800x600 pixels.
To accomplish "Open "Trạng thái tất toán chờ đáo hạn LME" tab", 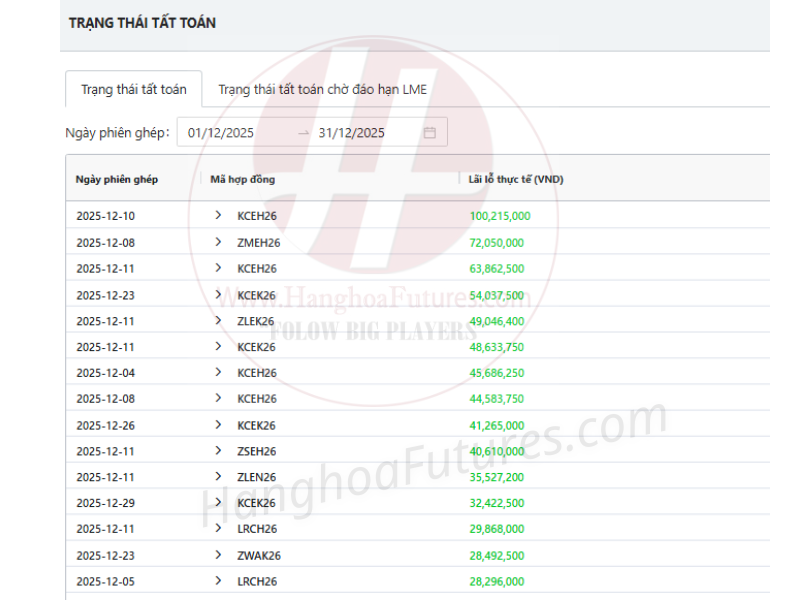I will click(x=322, y=90).
